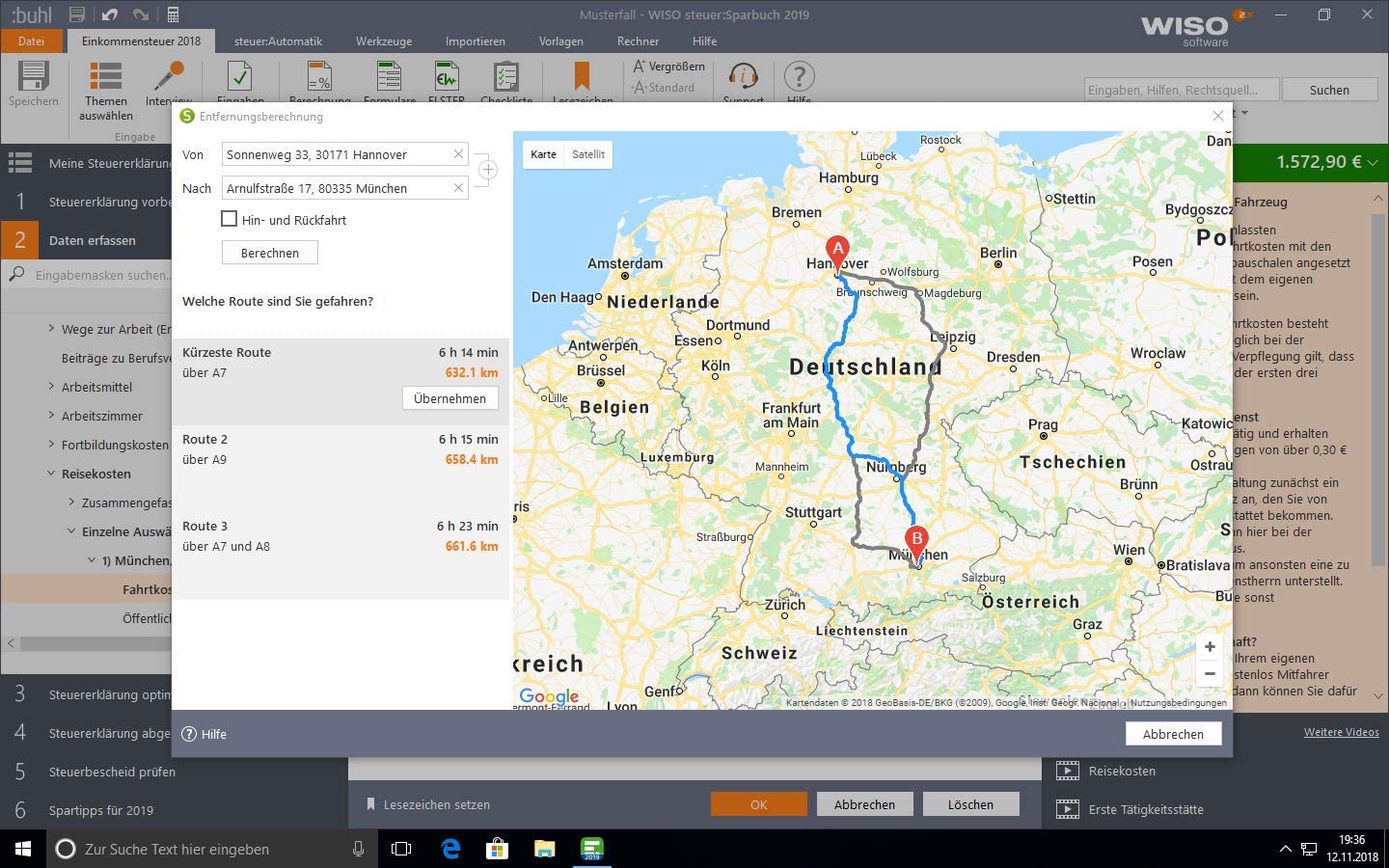1389x868 pixels.
Task: Open the ELSTER toolbar icon
Action: pos(446,77)
